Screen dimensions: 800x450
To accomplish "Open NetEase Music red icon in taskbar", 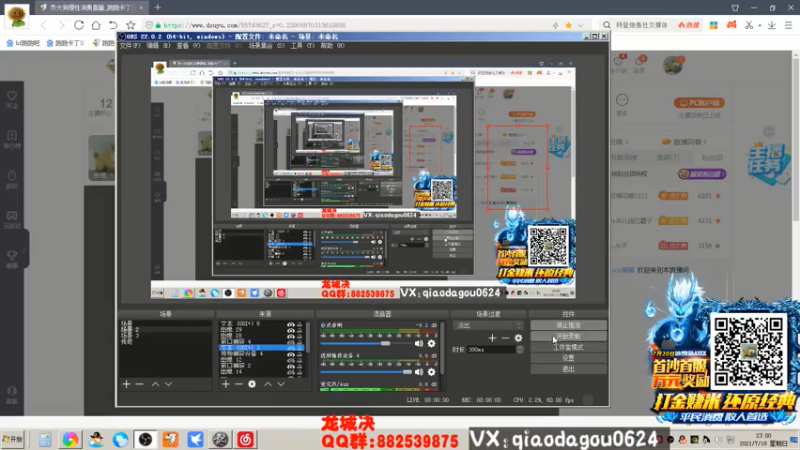I will 245,439.
